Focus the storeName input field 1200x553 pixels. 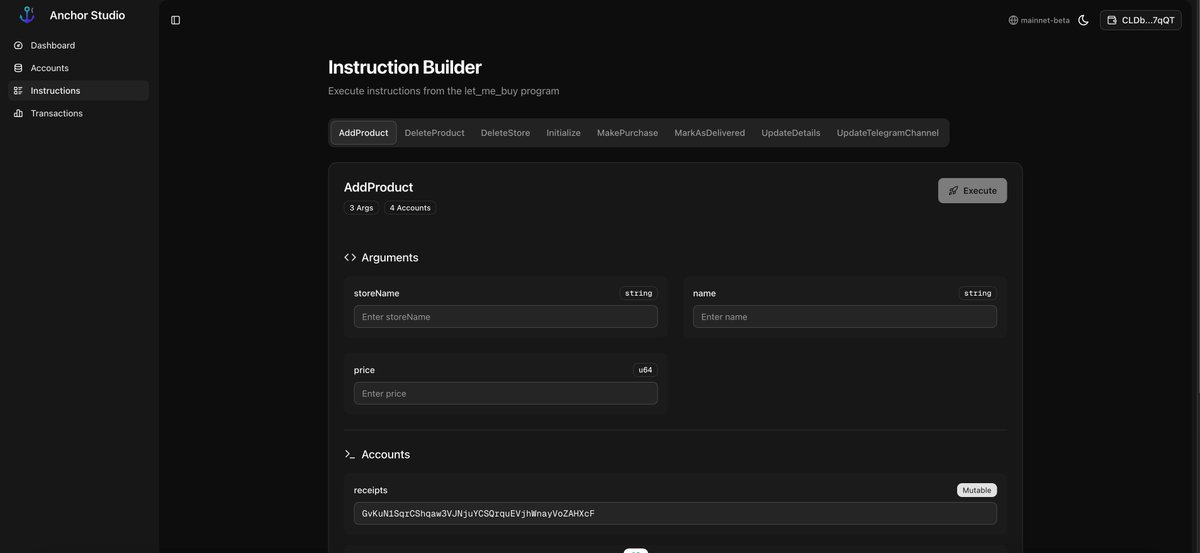(x=506, y=317)
